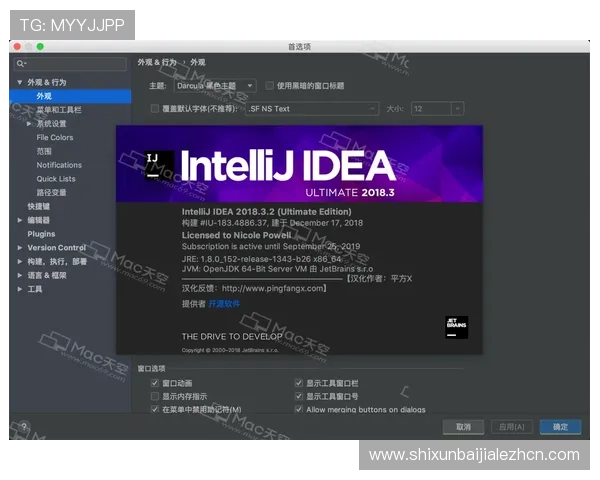Screen dimensions: 600x480
Task: Select 菜单和工具栏 in settings tree
Action: 59,110
